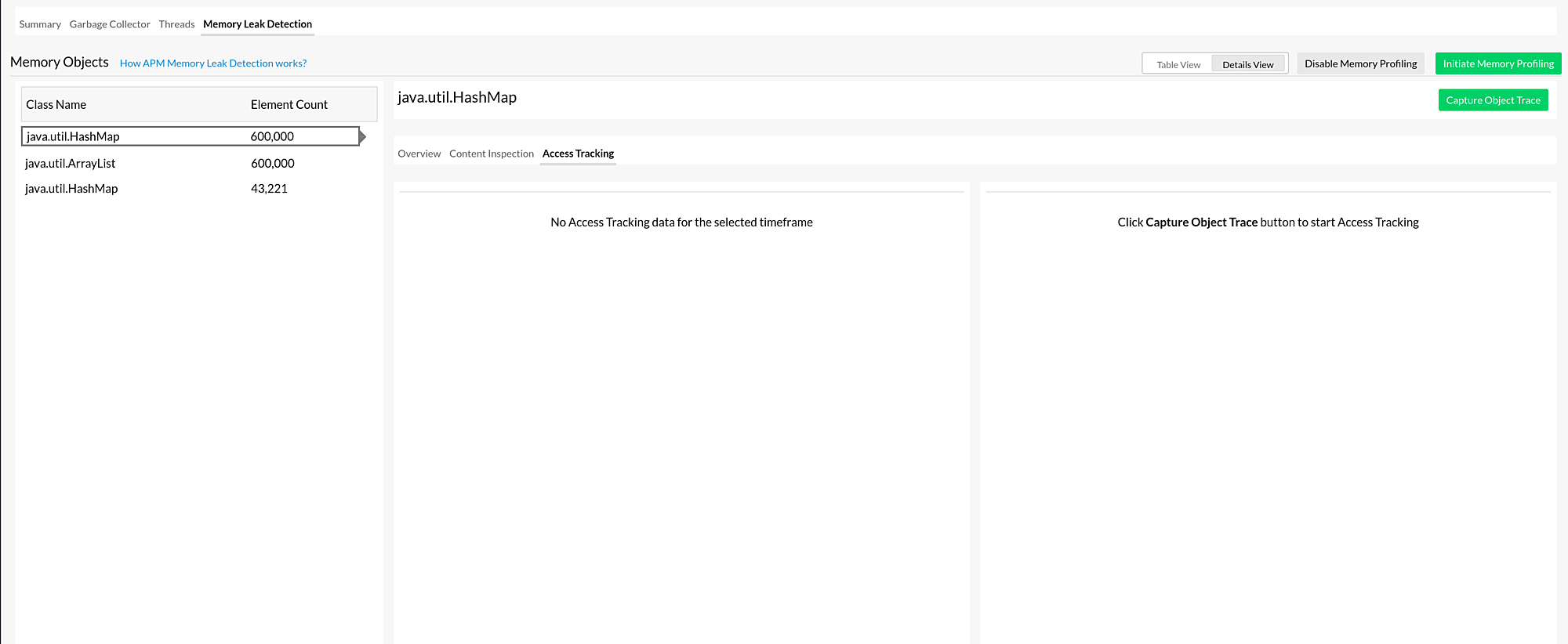Click the Element Count column header
This screenshot has width=1568, height=644.
click(289, 105)
